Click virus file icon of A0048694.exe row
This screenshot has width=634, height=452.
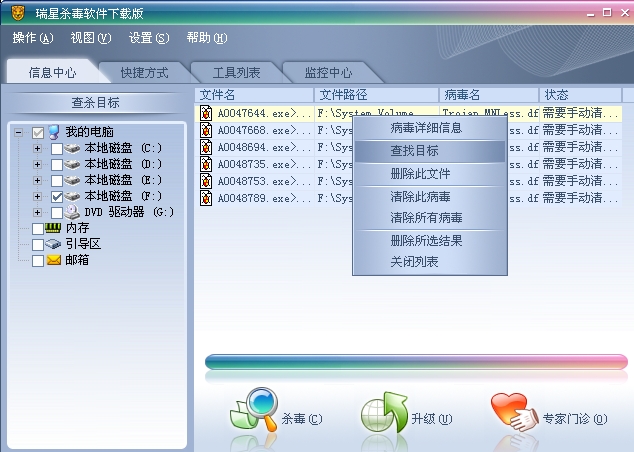tap(206, 147)
